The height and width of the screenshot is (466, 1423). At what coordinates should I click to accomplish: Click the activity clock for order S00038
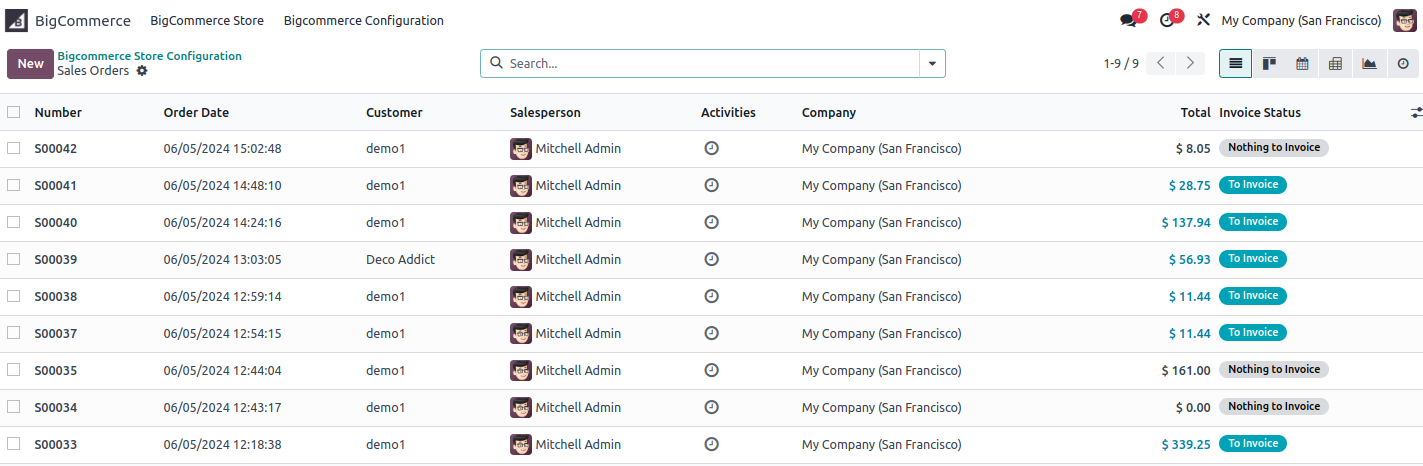pos(711,296)
